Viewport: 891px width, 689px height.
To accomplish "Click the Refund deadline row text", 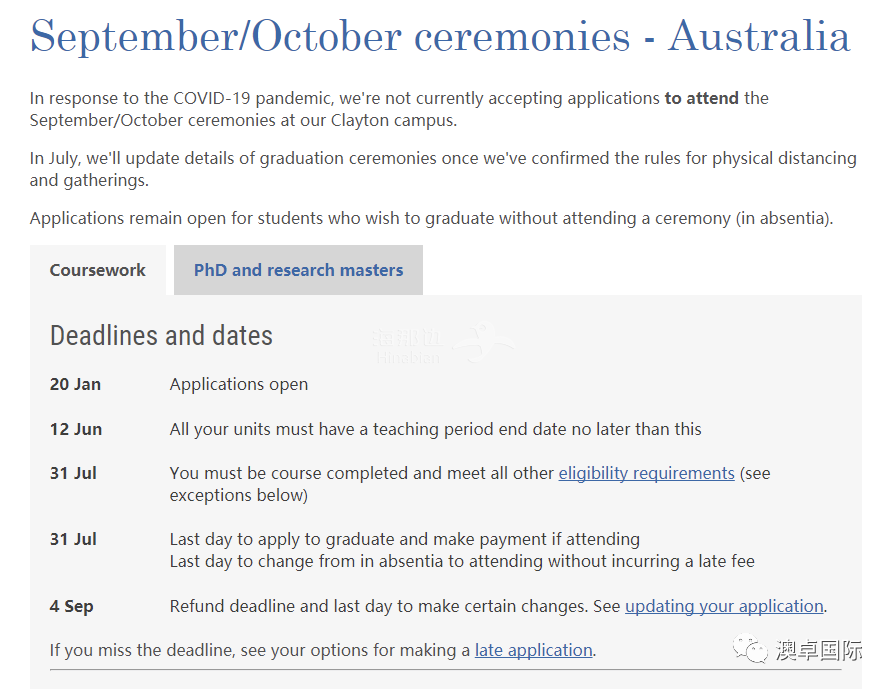I will pos(498,606).
